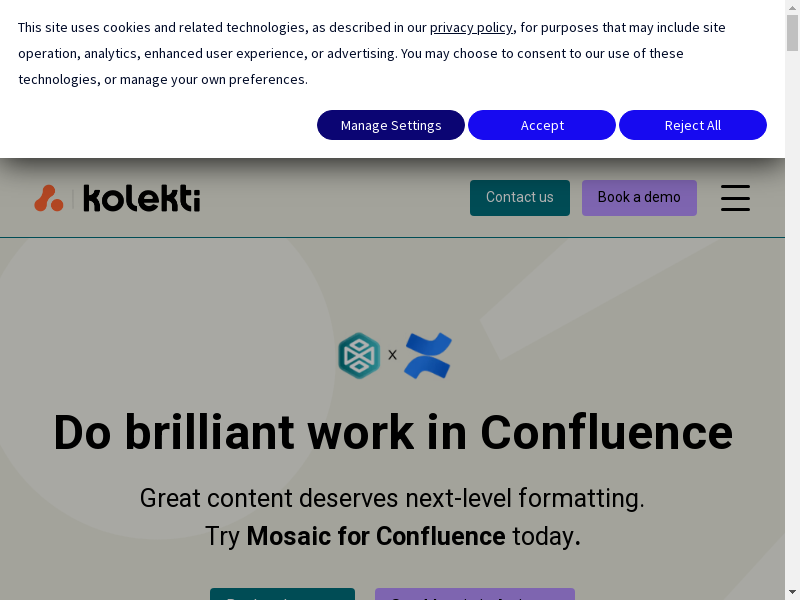Image resolution: width=800 pixels, height=600 pixels.
Task: Reject all cookies
Action: pos(692,125)
